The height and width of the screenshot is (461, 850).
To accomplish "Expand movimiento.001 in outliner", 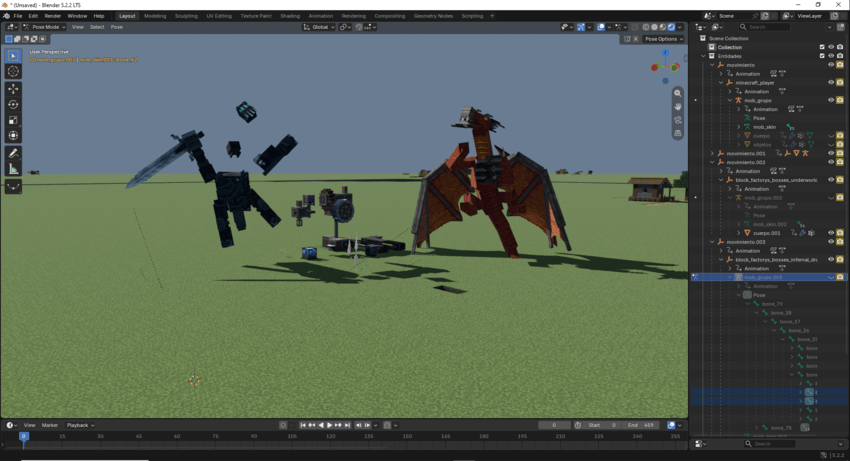I will [712, 153].
